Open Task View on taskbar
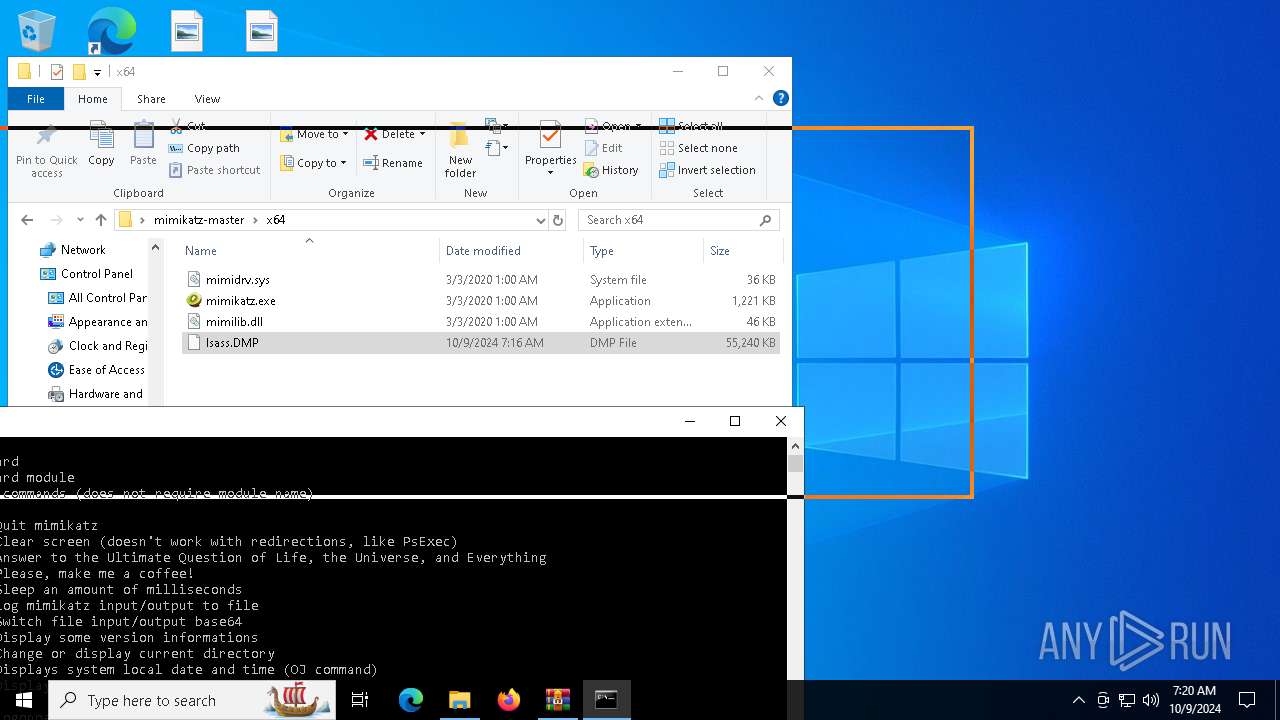1280x720 pixels. coord(360,700)
